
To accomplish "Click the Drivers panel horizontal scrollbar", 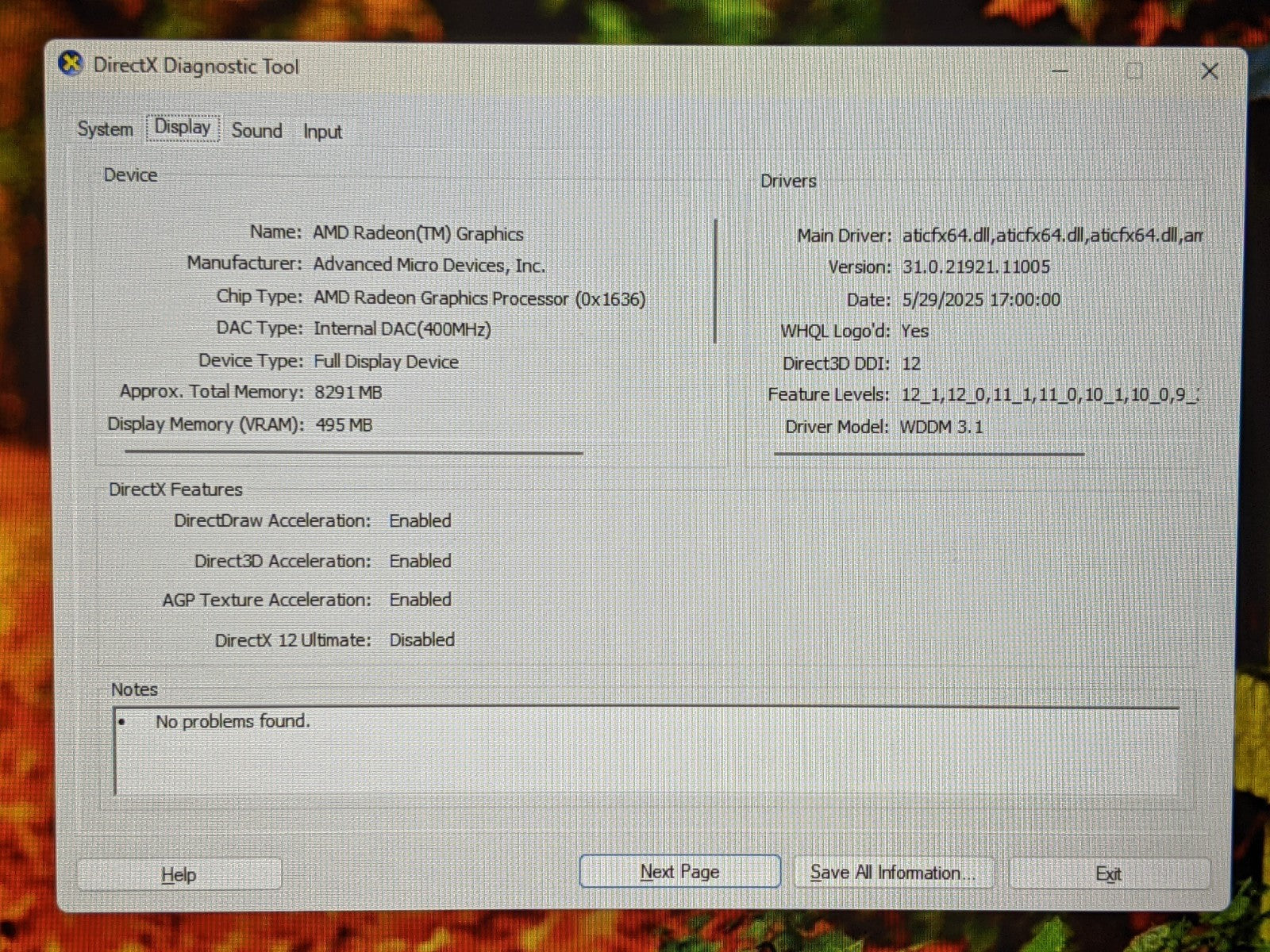I will pyautogui.click(x=929, y=455).
